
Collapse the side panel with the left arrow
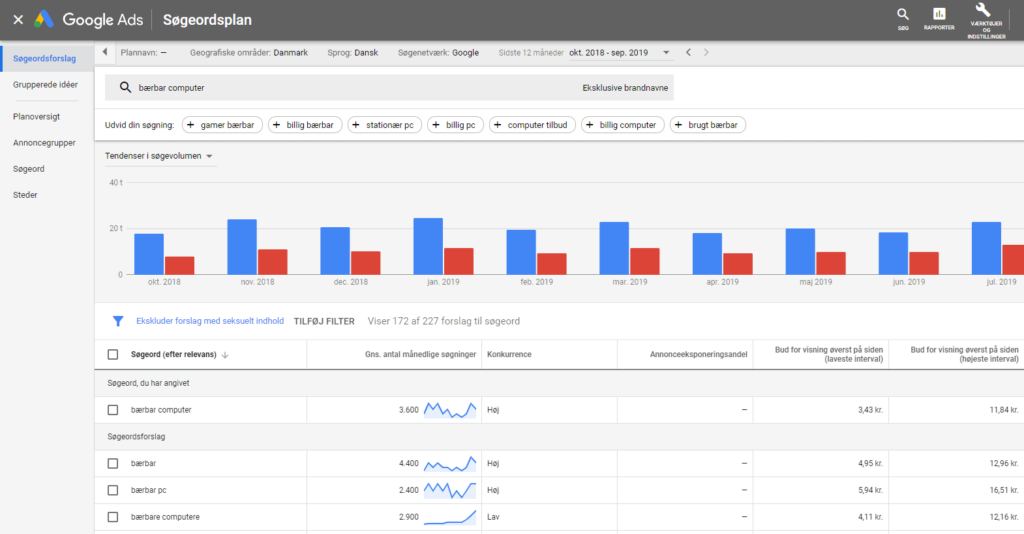105,52
